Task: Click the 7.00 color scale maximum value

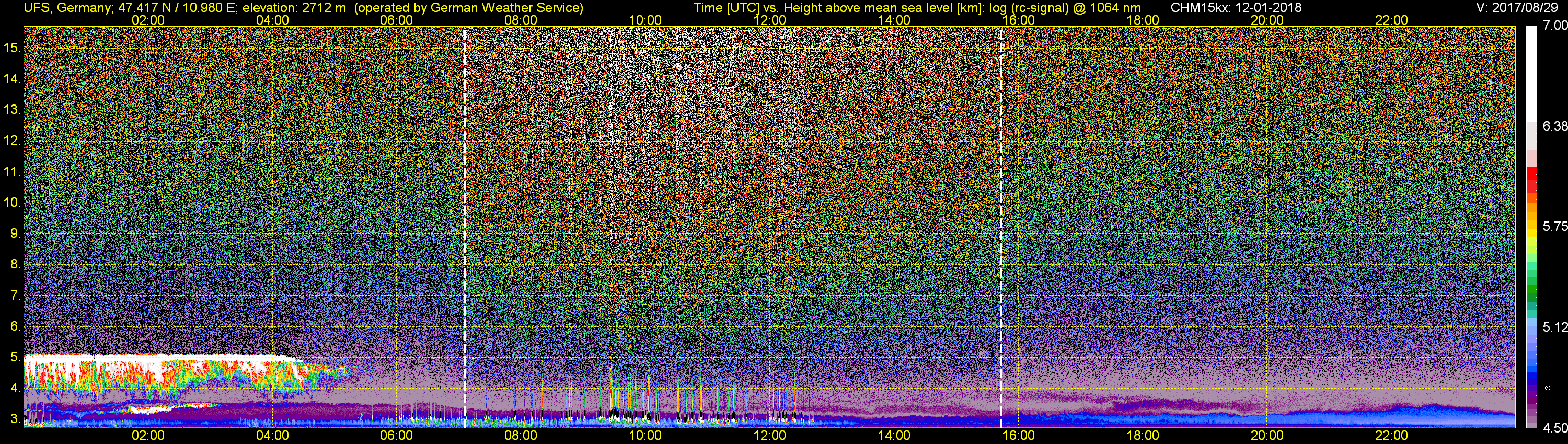Action: click(1555, 26)
